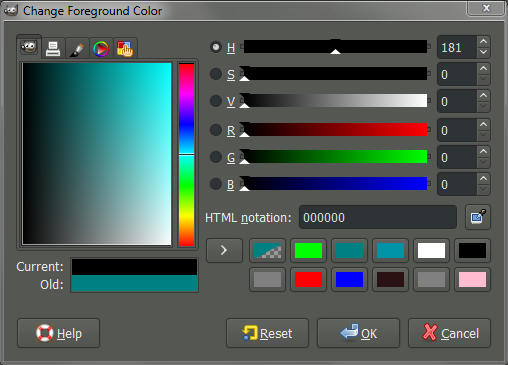508x365 pixels.
Task: Activate the color picker eyedropper button
Action: (x=478, y=217)
